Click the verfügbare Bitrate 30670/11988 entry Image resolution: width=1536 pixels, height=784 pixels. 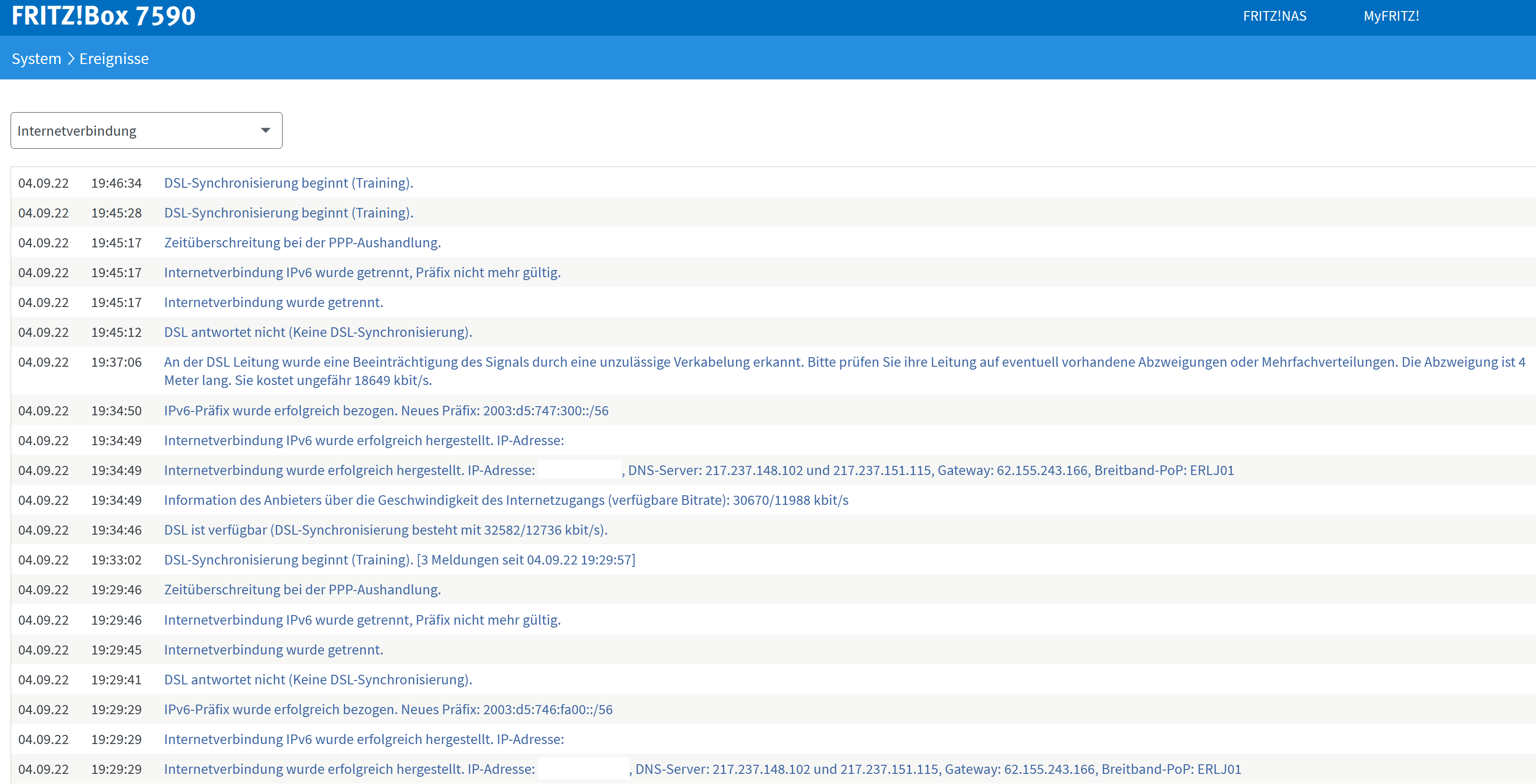(505, 500)
